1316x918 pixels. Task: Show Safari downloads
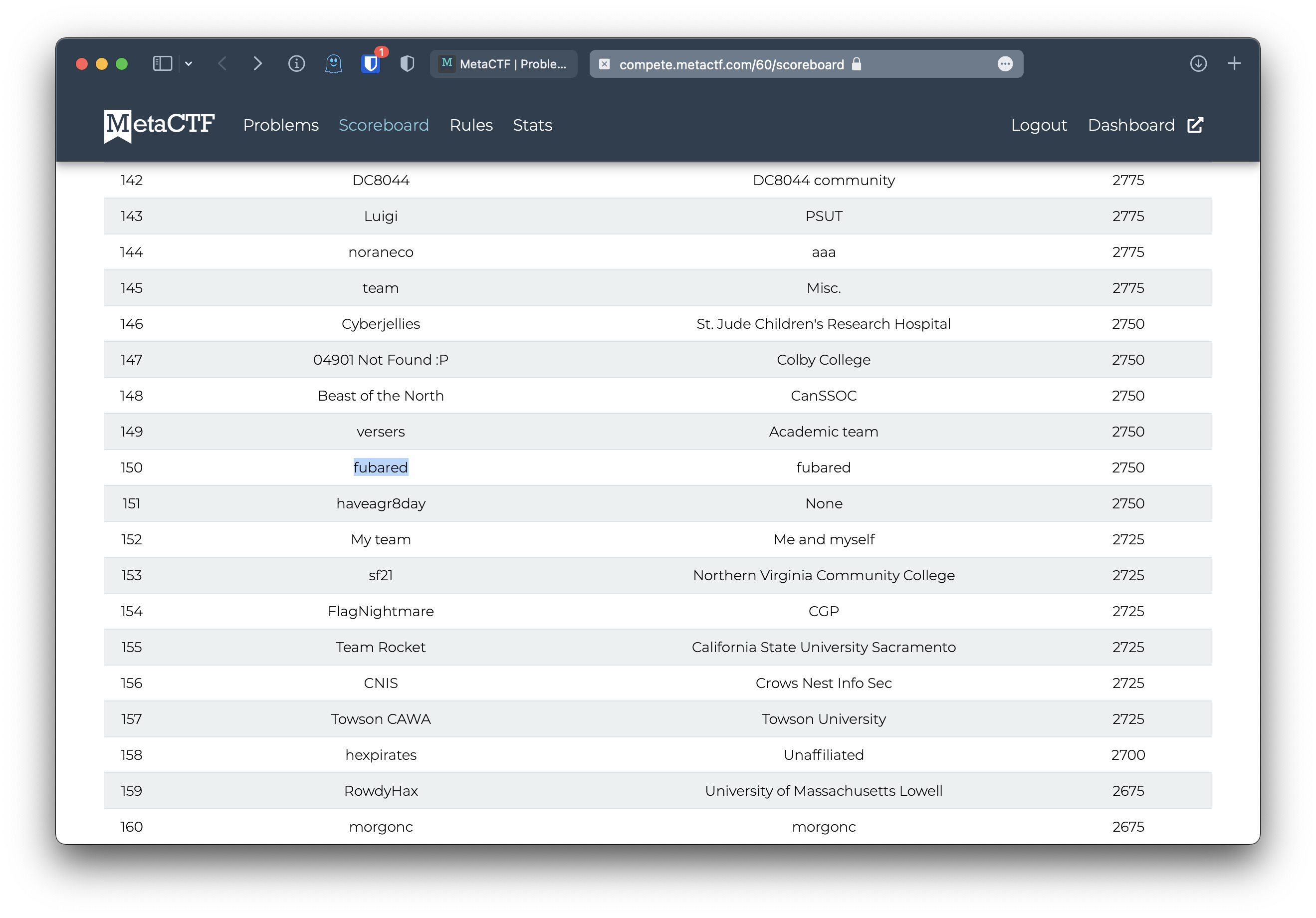coord(1198,64)
